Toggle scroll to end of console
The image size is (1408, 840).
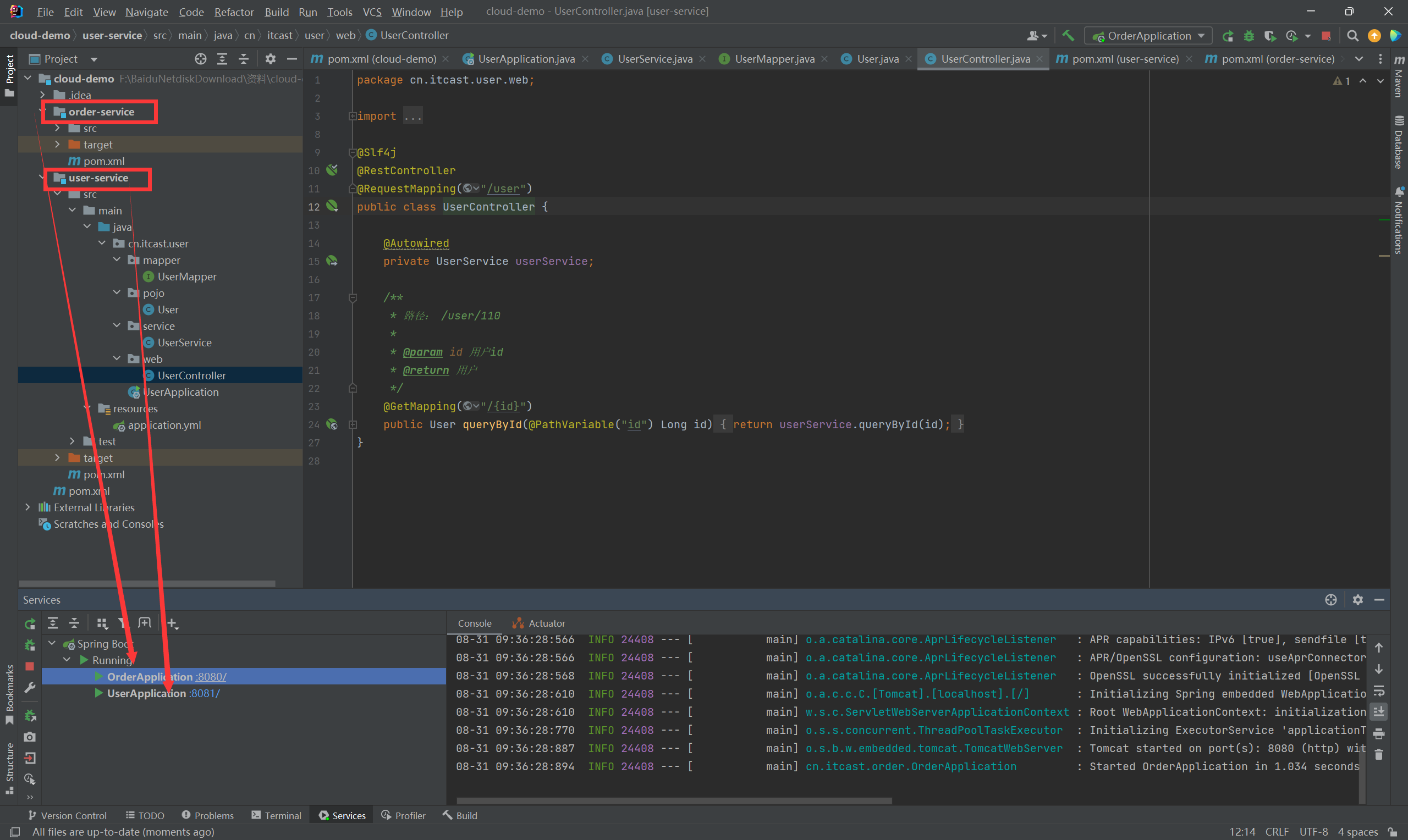click(x=1378, y=711)
